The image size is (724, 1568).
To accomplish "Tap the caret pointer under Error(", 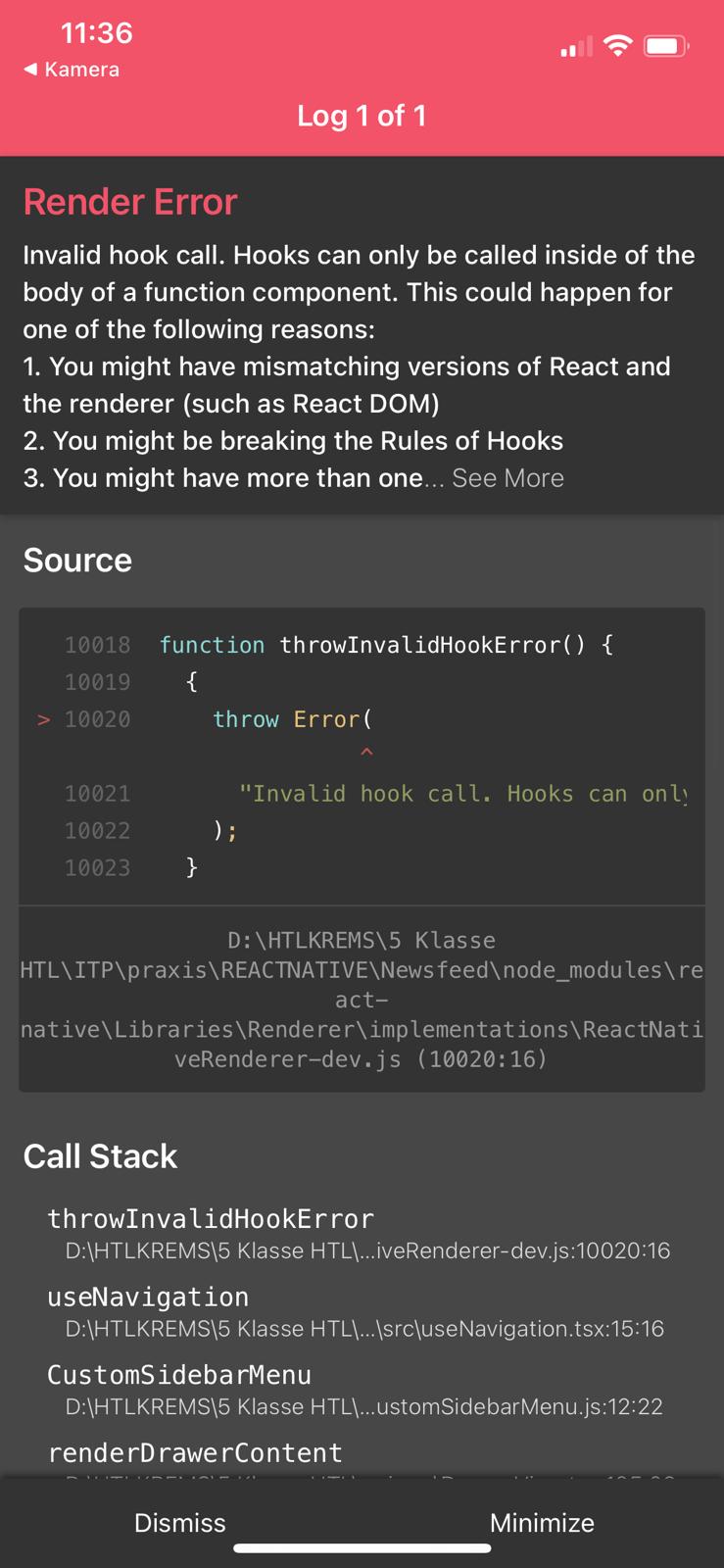I will click(366, 753).
